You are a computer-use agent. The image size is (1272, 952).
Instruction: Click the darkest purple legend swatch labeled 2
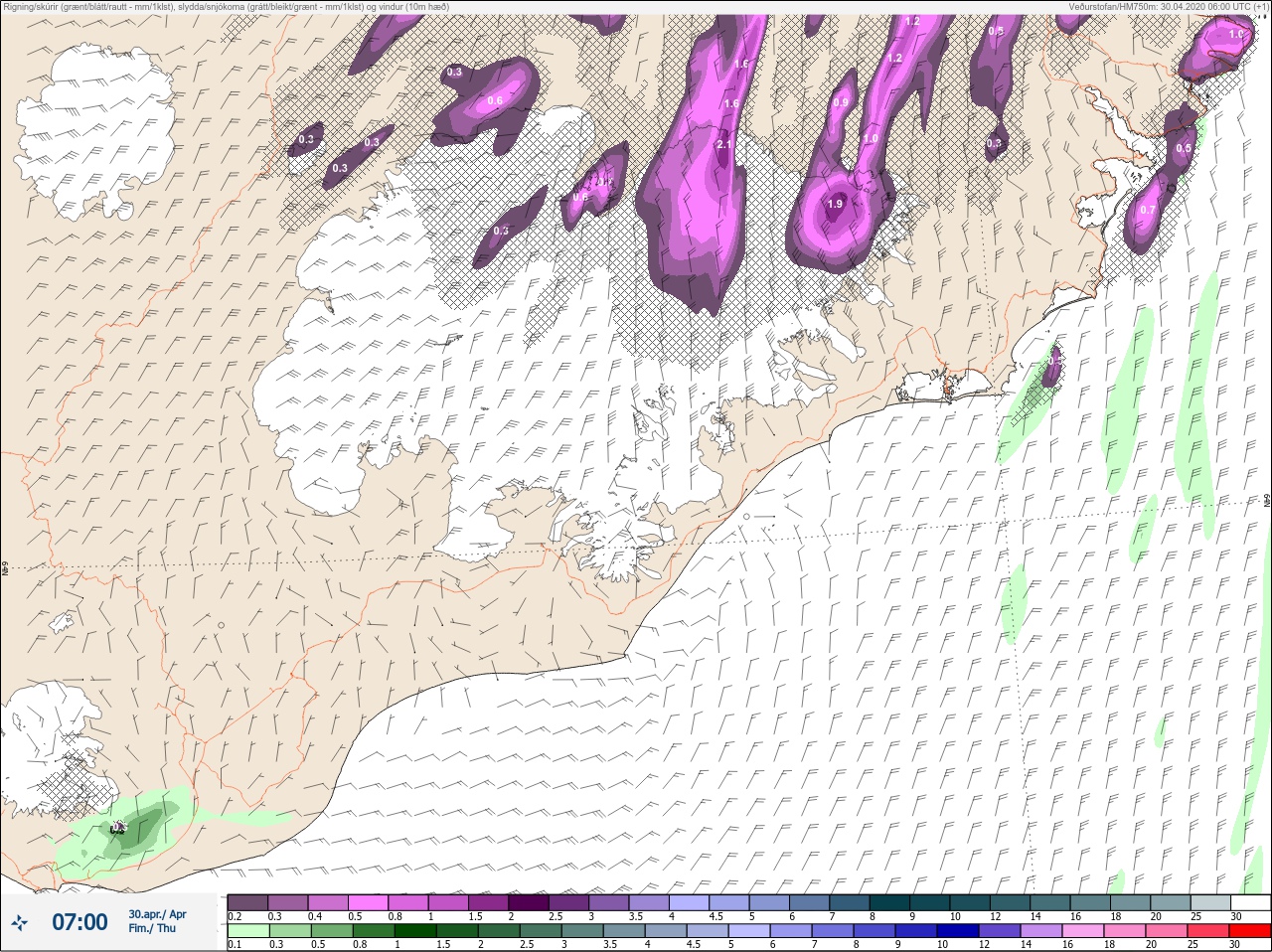[529, 902]
